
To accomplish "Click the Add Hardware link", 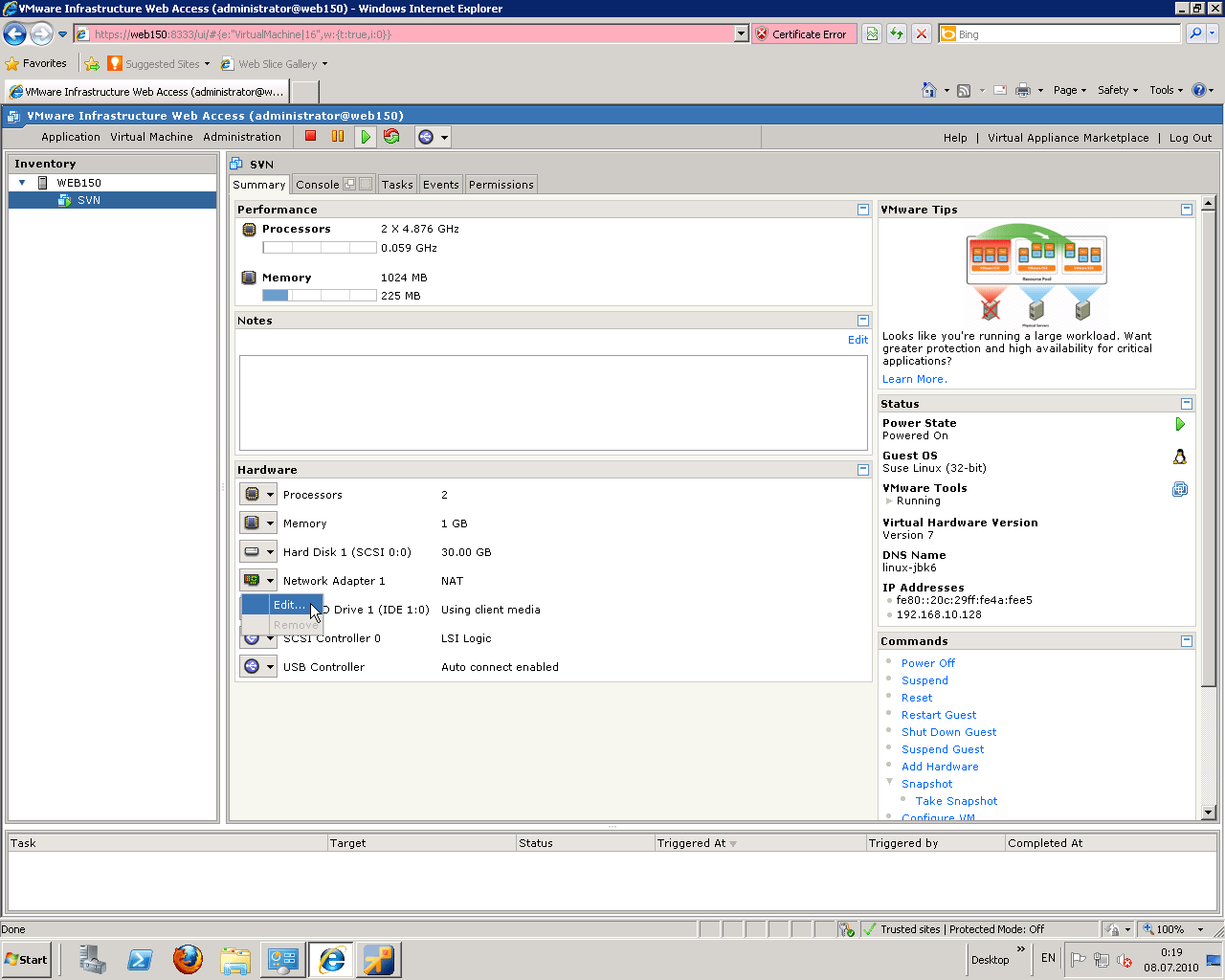I will click(940, 767).
